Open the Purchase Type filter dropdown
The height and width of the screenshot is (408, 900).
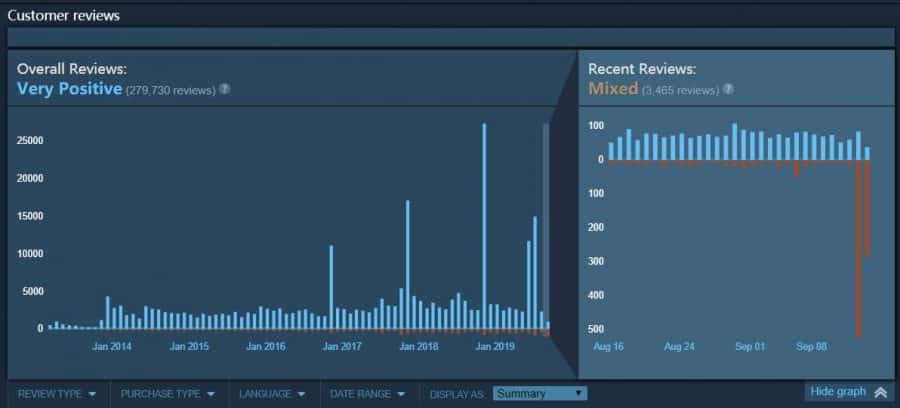(167, 394)
